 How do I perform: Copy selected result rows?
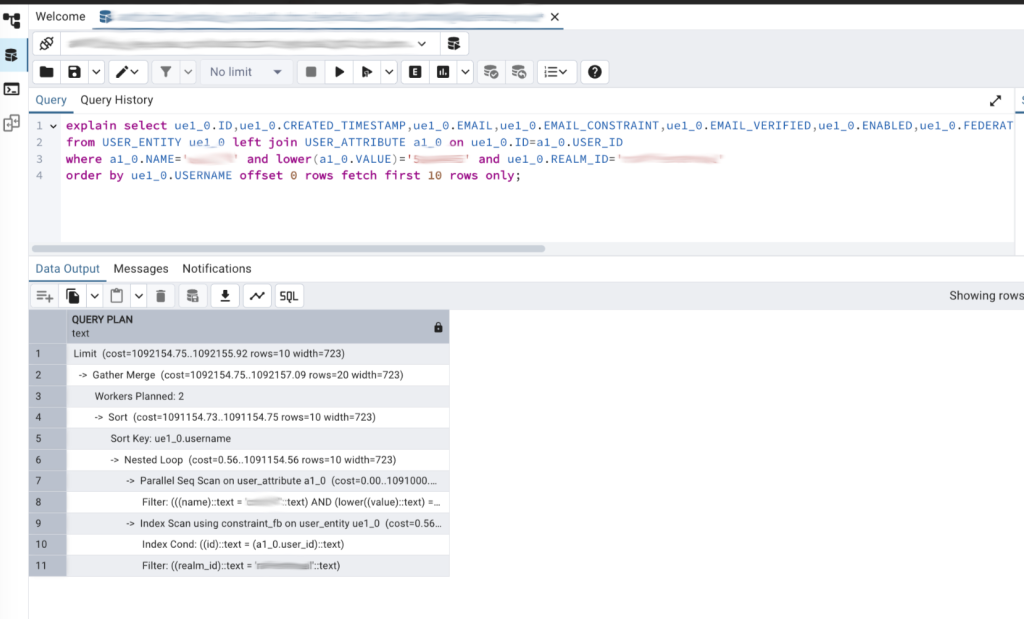pyautogui.click(x=72, y=296)
